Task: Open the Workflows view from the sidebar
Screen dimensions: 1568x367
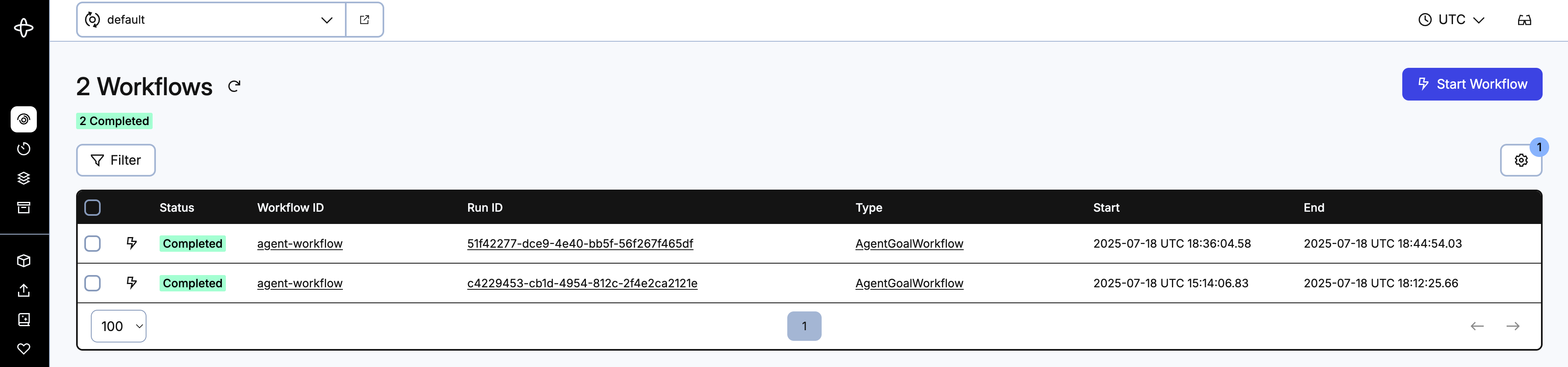Action: click(23, 119)
